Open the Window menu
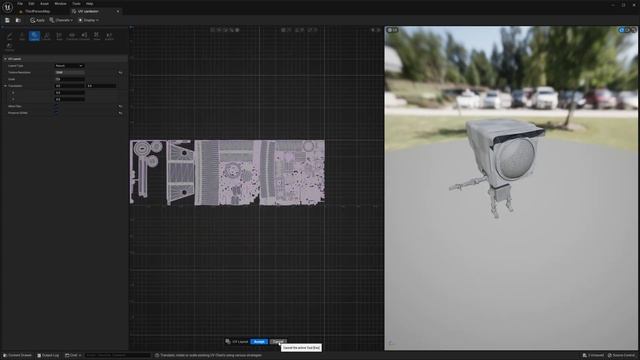Image resolution: width=640 pixels, height=360 pixels. (60, 4)
